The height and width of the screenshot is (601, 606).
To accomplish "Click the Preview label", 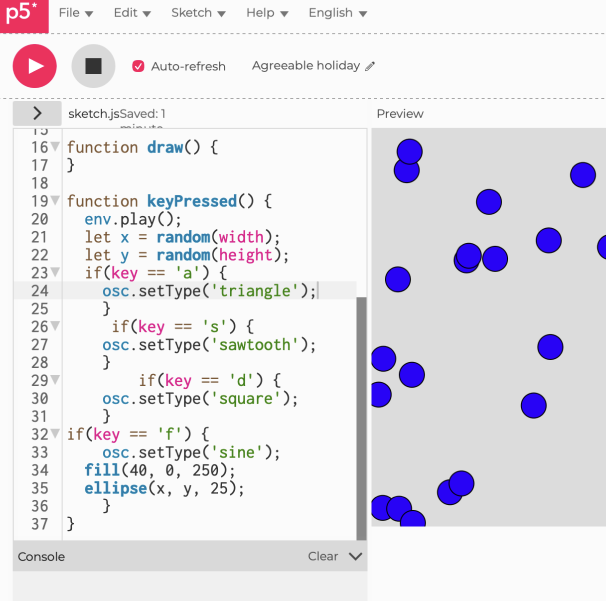I will [x=400, y=114].
